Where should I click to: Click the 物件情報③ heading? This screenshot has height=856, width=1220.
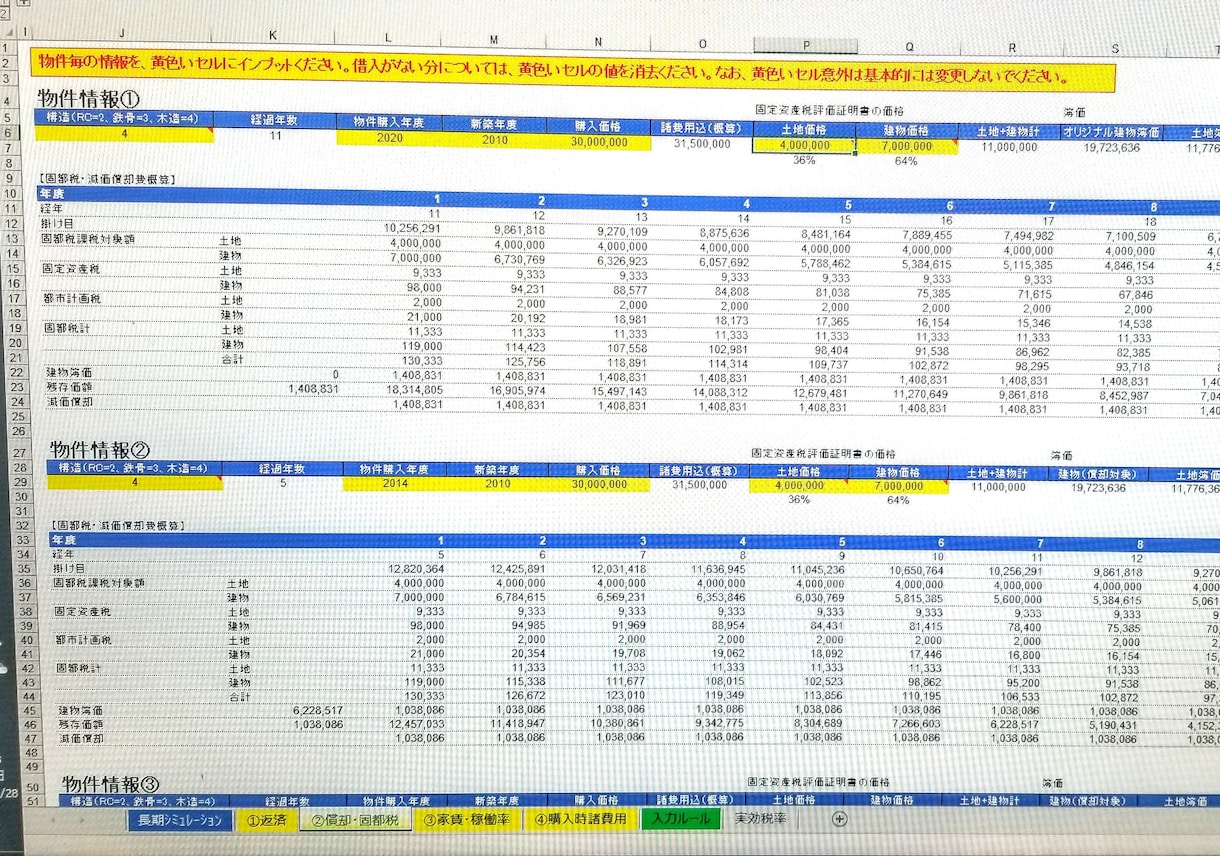click(111, 783)
